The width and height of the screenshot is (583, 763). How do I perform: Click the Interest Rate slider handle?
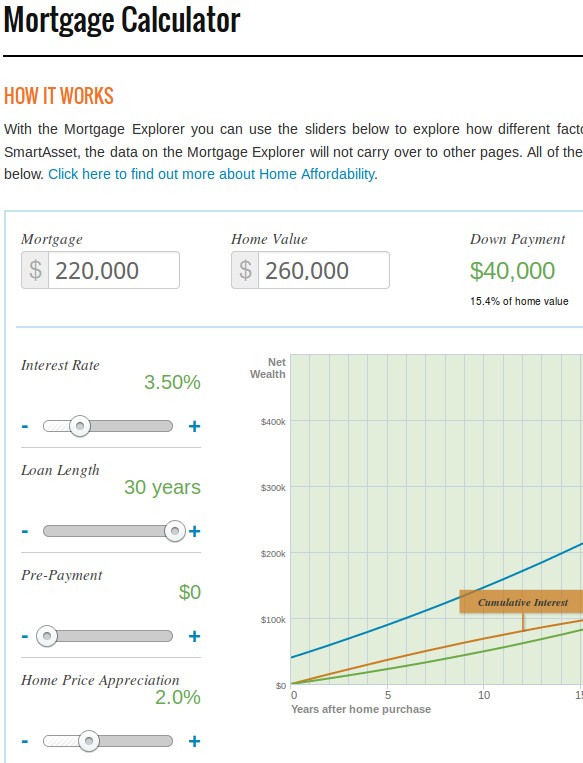pyautogui.click(x=80, y=426)
